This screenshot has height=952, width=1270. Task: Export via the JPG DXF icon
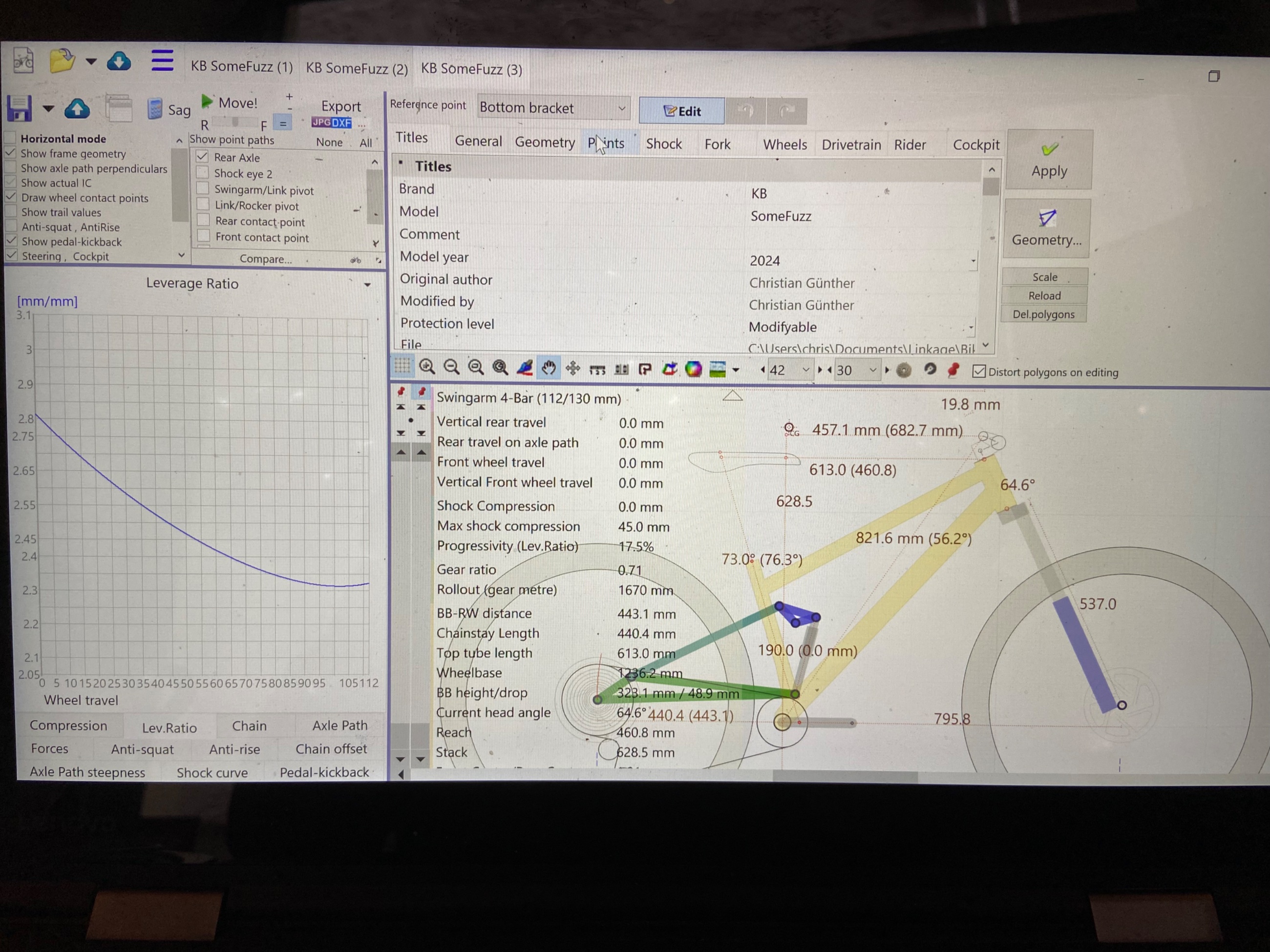(x=331, y=122)
